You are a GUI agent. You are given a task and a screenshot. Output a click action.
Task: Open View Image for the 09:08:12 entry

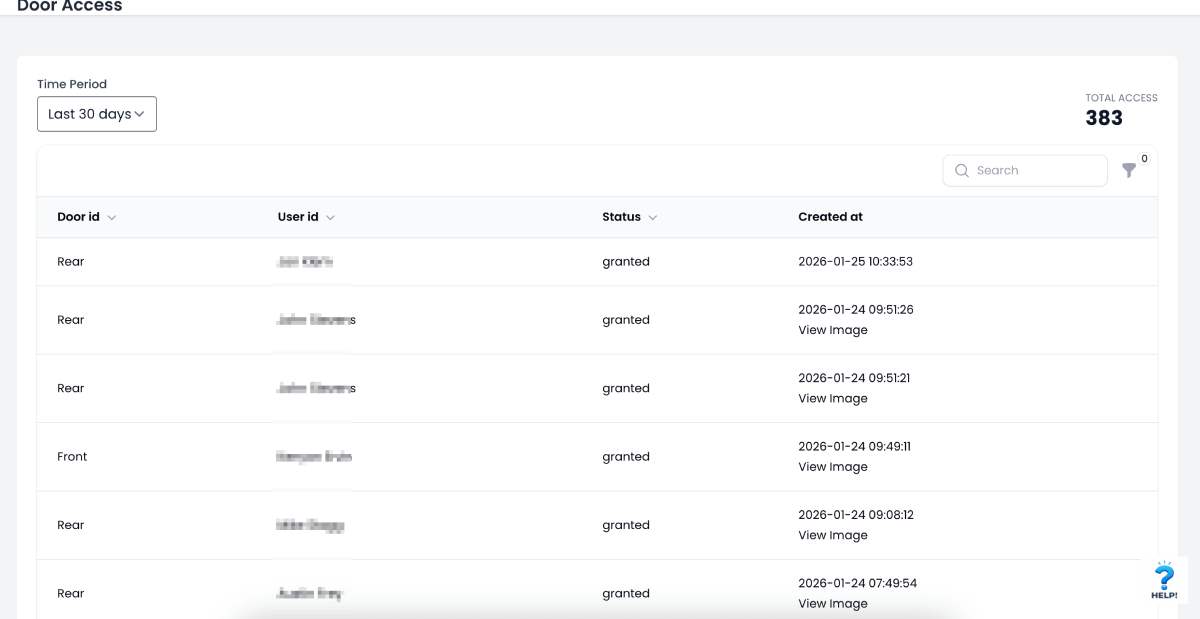pyautogui.click(x=832, y=535)
